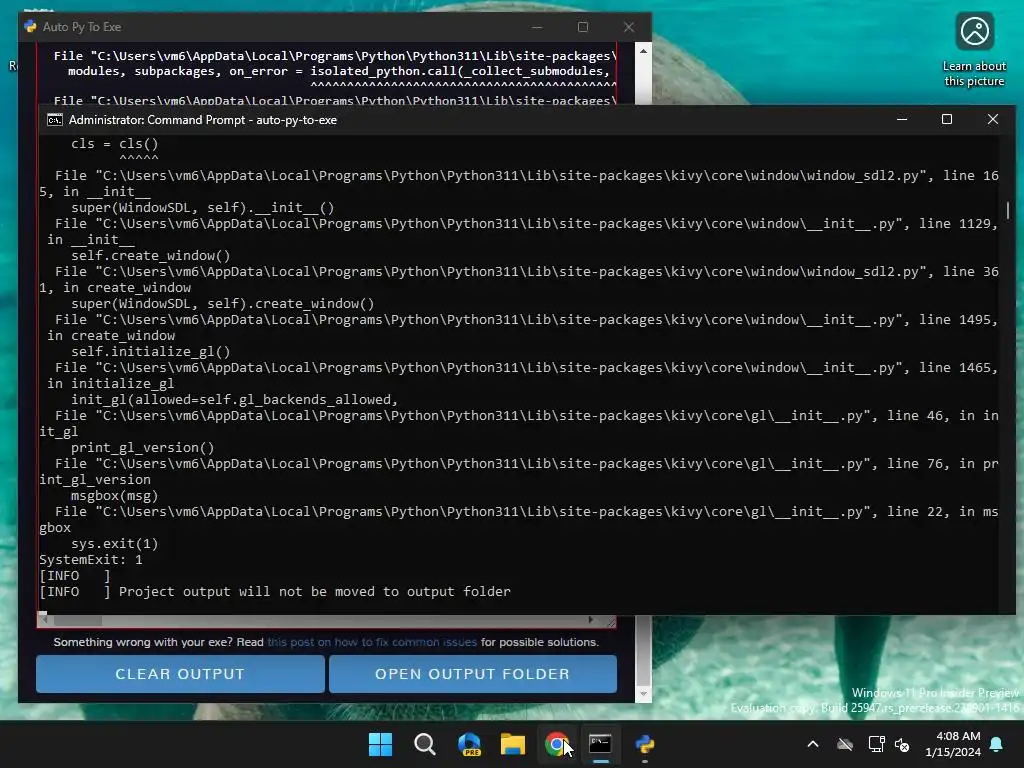Switch to Command Prompt taskbar icon
Viewport: 1024px width, 768px height.
click(x=600, y=744)
